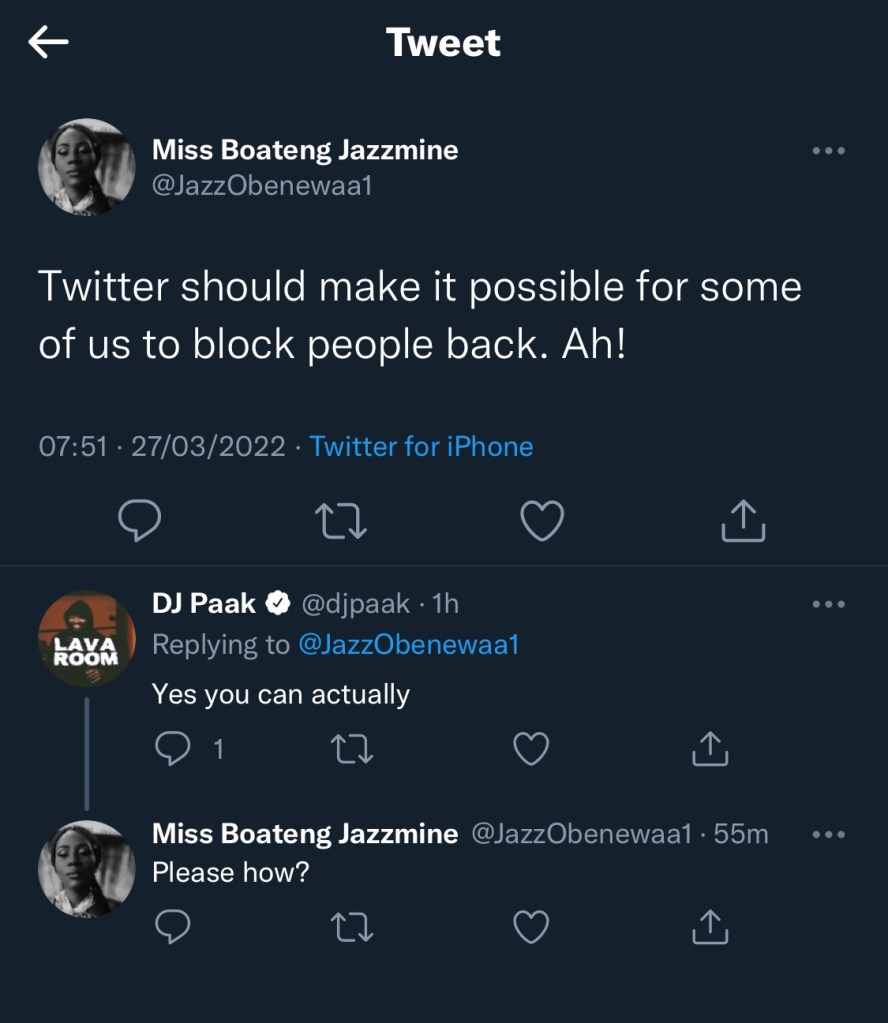The width and height of the screenshot is (888, 1023).
Task: Retweet the main block people tweet
Action: point(340,521)
